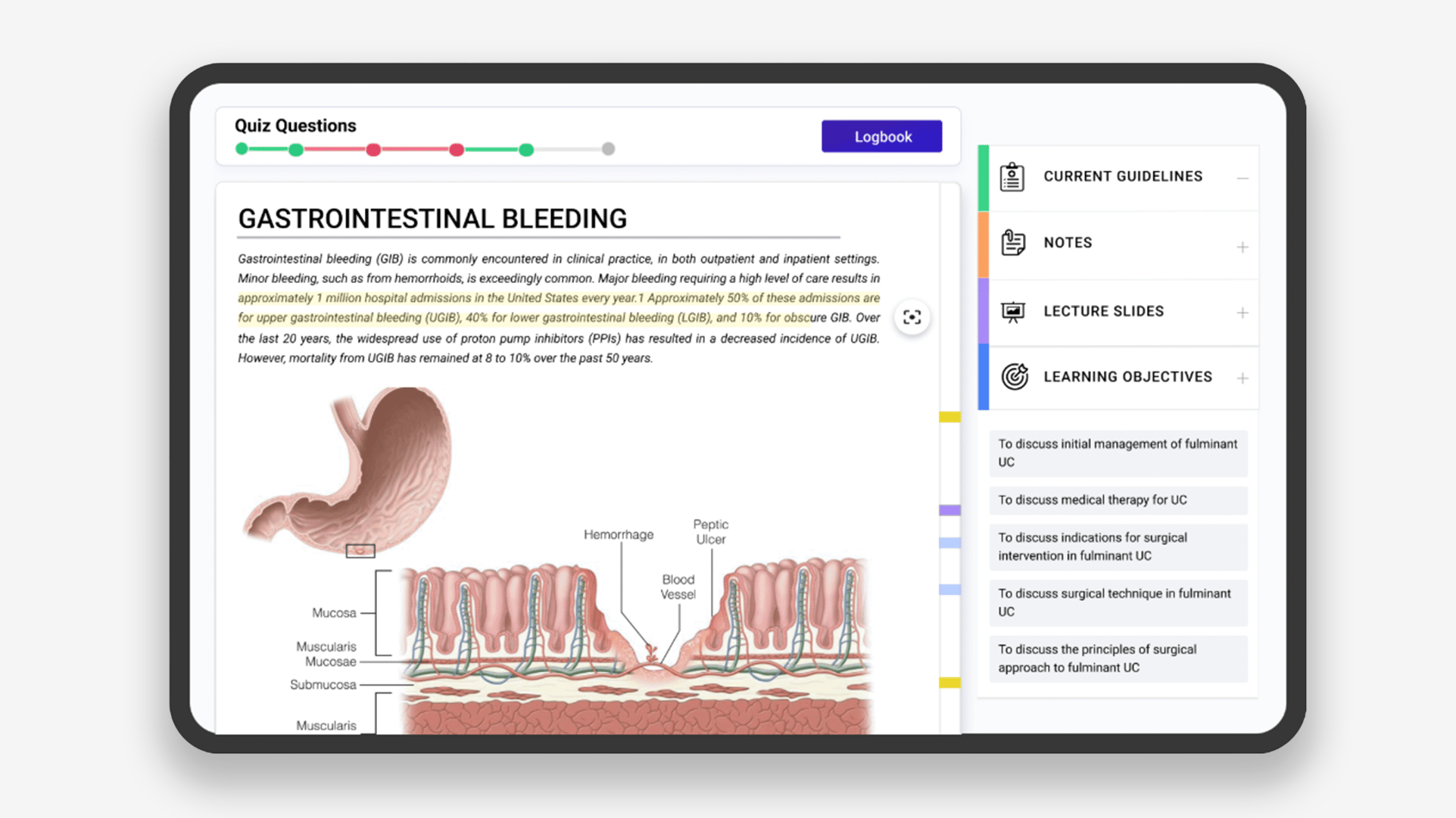Expand the Notes section with plus
The image size is (1456, 818).
(x=1242, y=247)
